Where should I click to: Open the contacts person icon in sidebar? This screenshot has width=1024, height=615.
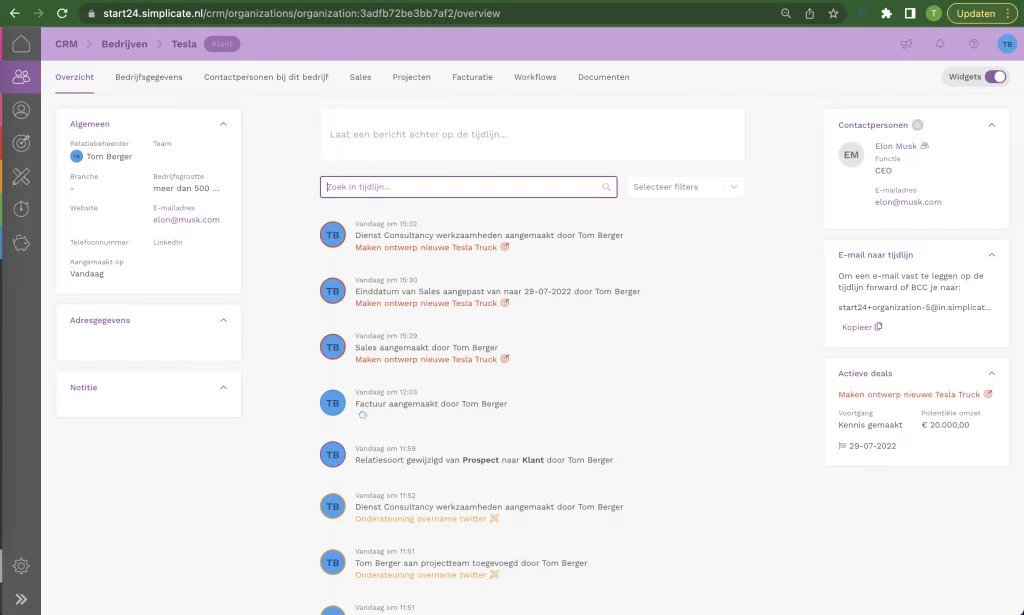pos(21,109)
